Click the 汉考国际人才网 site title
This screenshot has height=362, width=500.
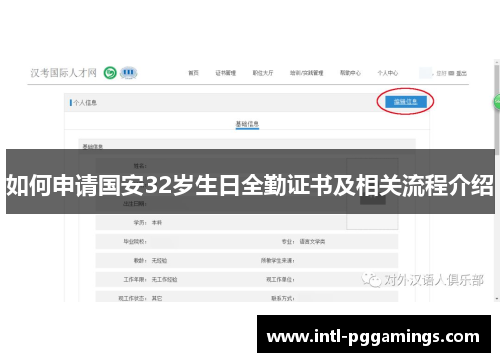click(x=64, y=73)
